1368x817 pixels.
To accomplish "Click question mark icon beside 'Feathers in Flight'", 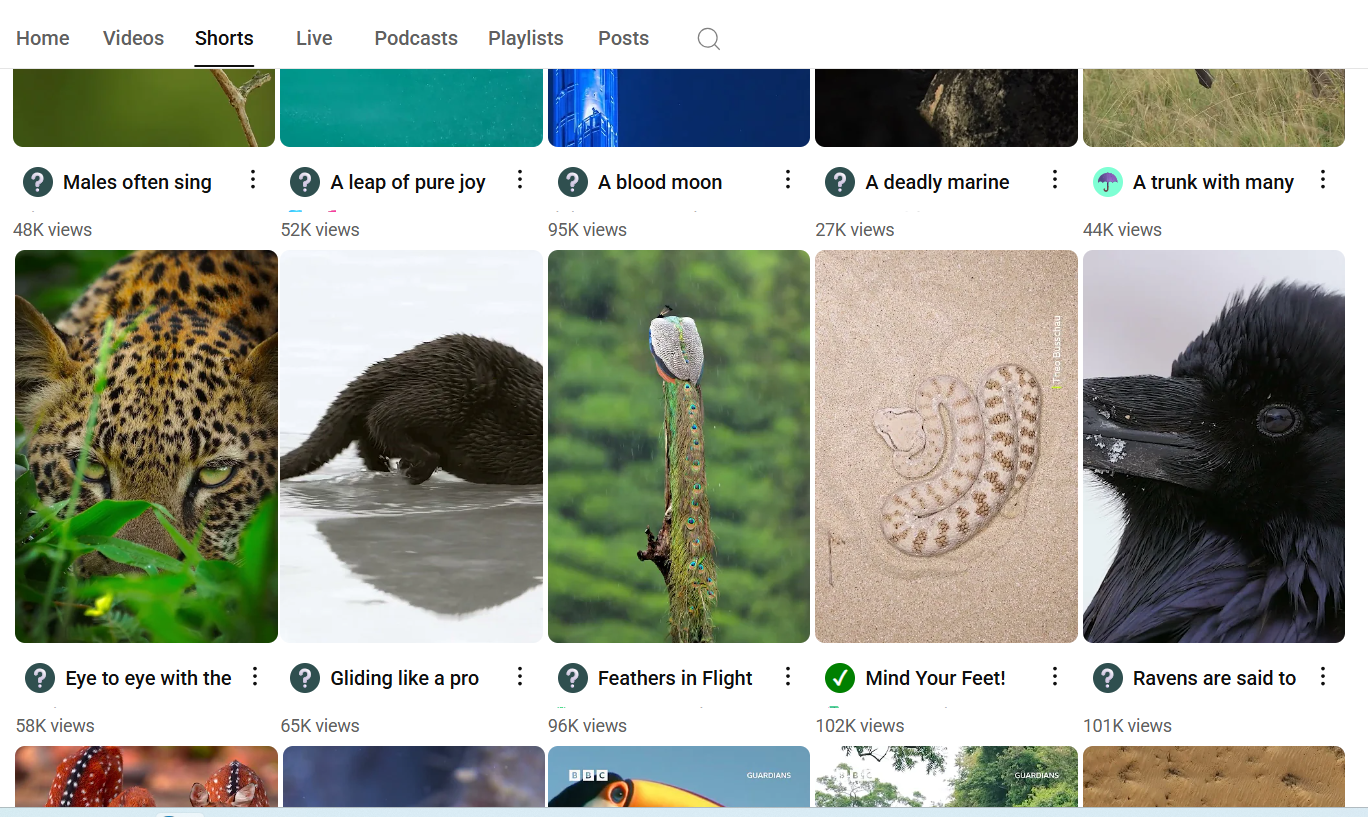I will tap(572, 678).
